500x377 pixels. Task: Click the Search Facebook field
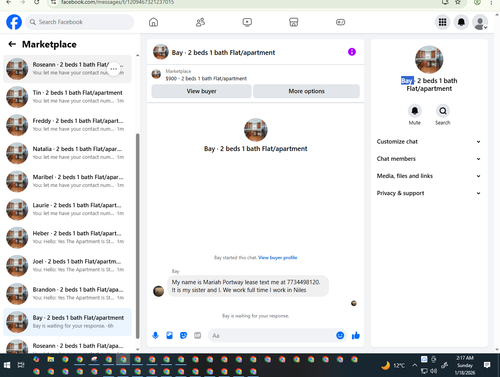coord(80,22)
